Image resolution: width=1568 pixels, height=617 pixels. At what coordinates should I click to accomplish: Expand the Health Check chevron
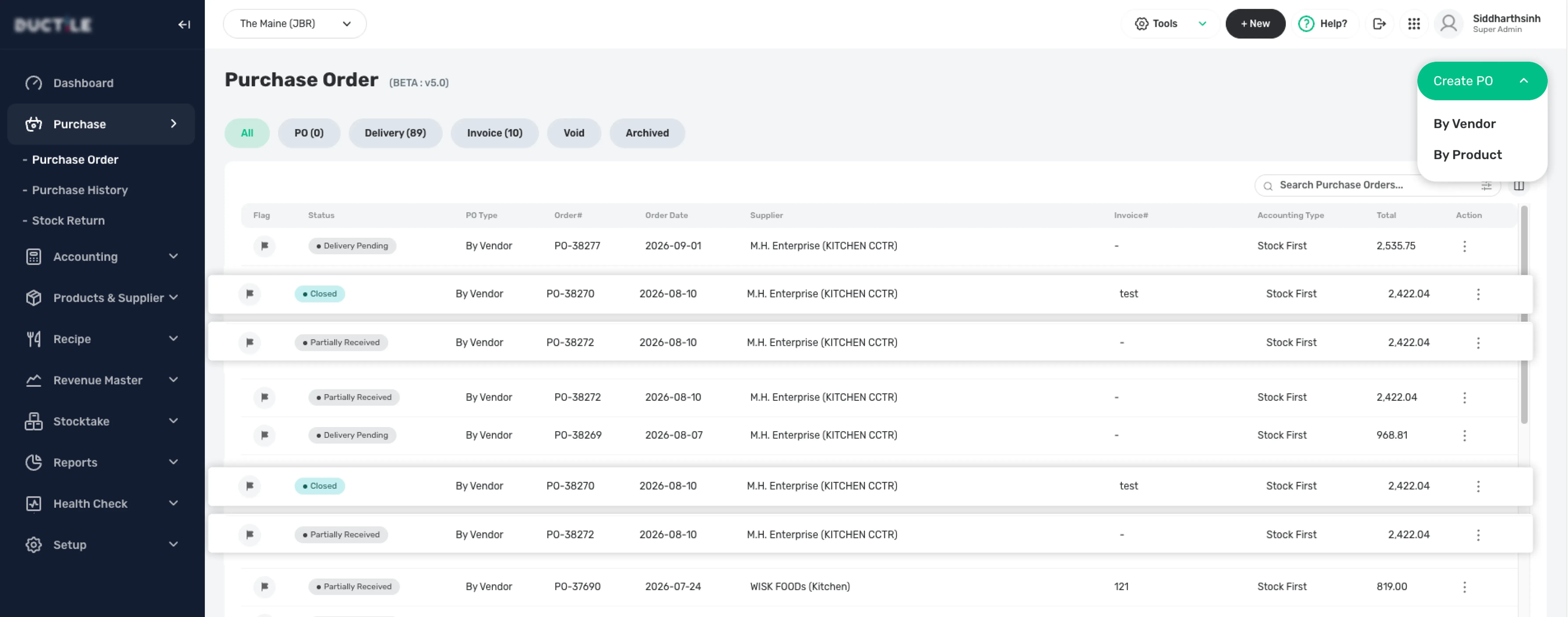174,503
